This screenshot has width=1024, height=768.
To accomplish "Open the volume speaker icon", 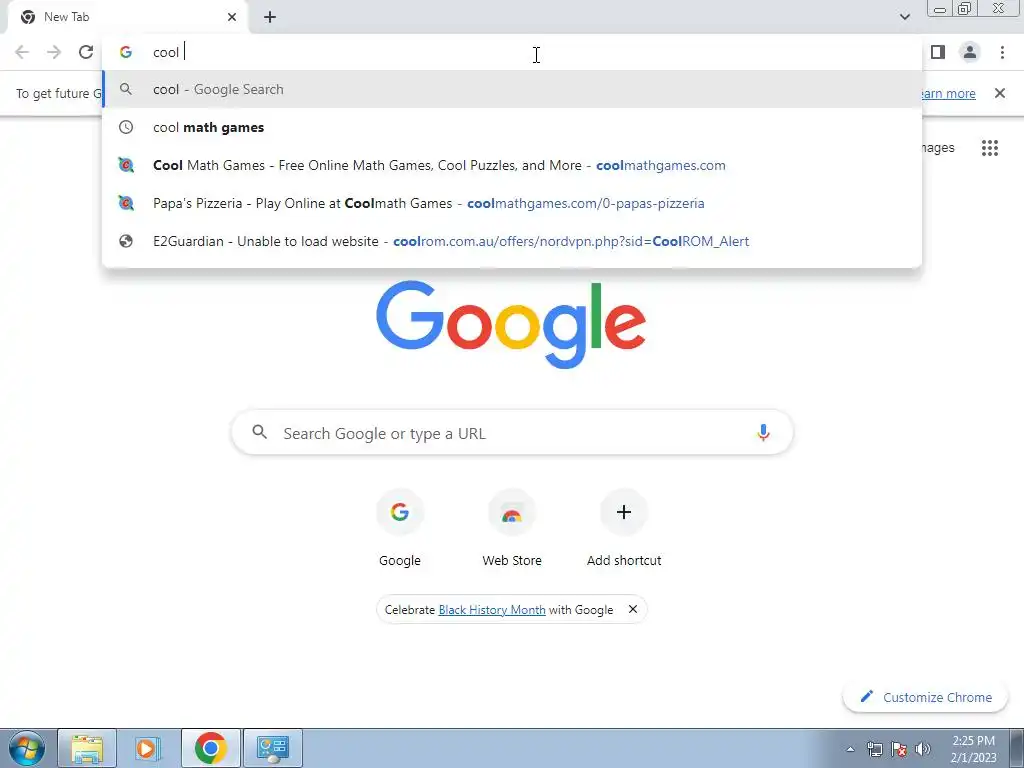I will [923, 749].
